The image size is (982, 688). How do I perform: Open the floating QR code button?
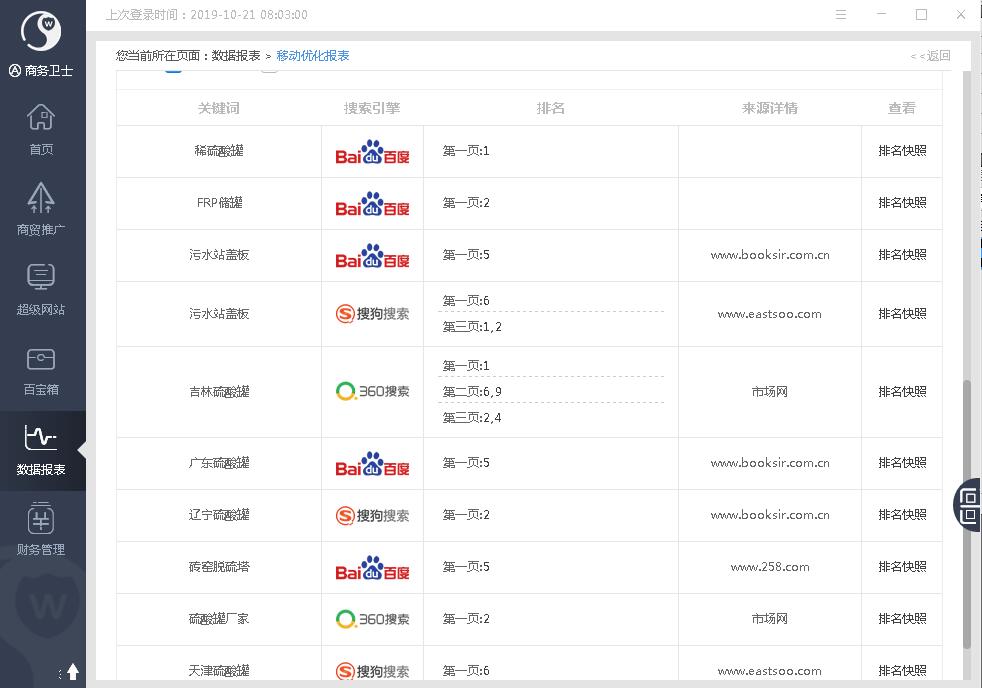tap(968, 504)
